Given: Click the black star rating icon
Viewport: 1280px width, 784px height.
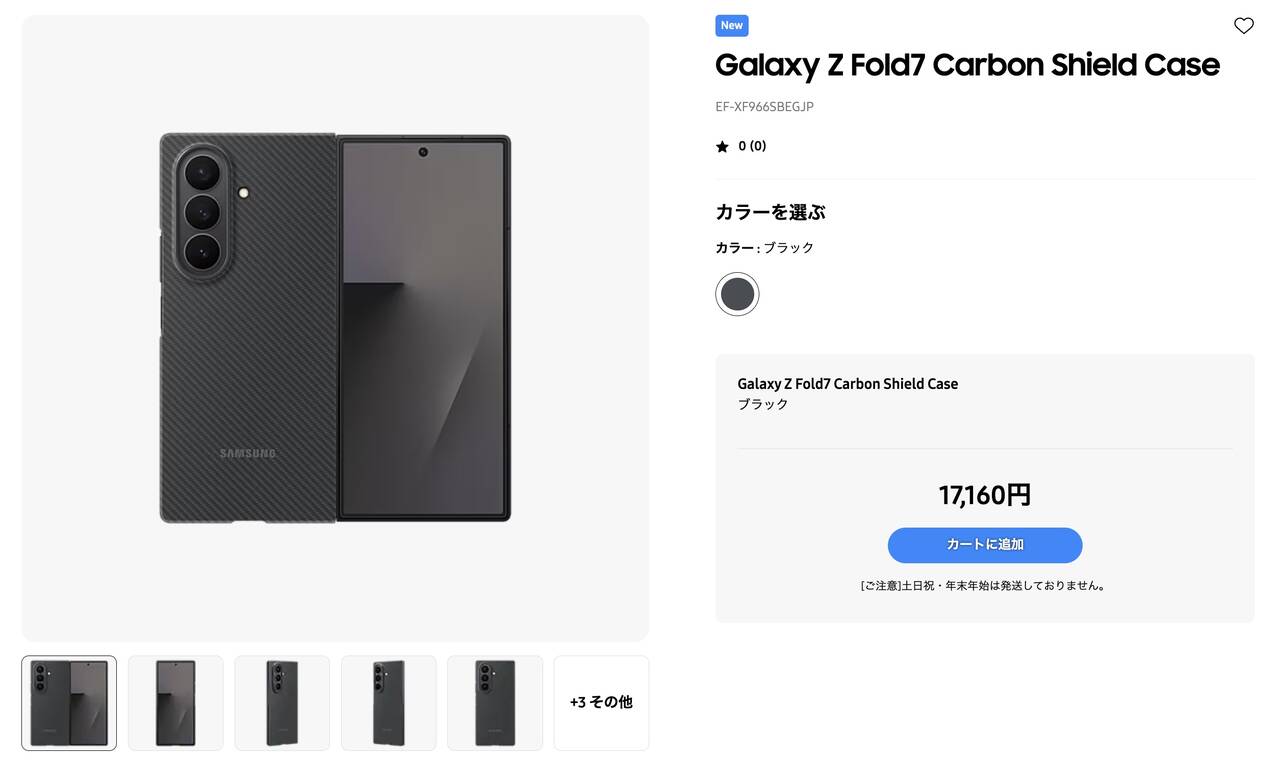Looking at the screenshot, I should (722, 147).
